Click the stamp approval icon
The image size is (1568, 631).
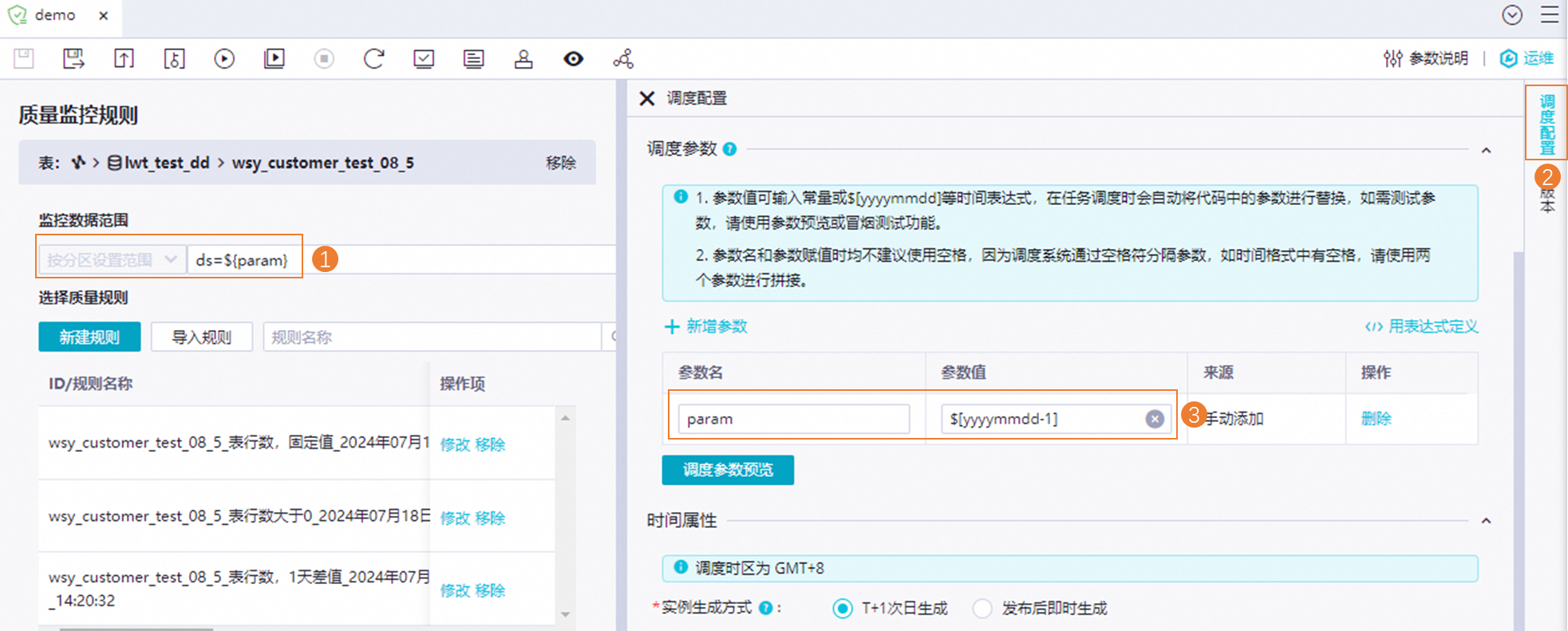tap(523, 58)
